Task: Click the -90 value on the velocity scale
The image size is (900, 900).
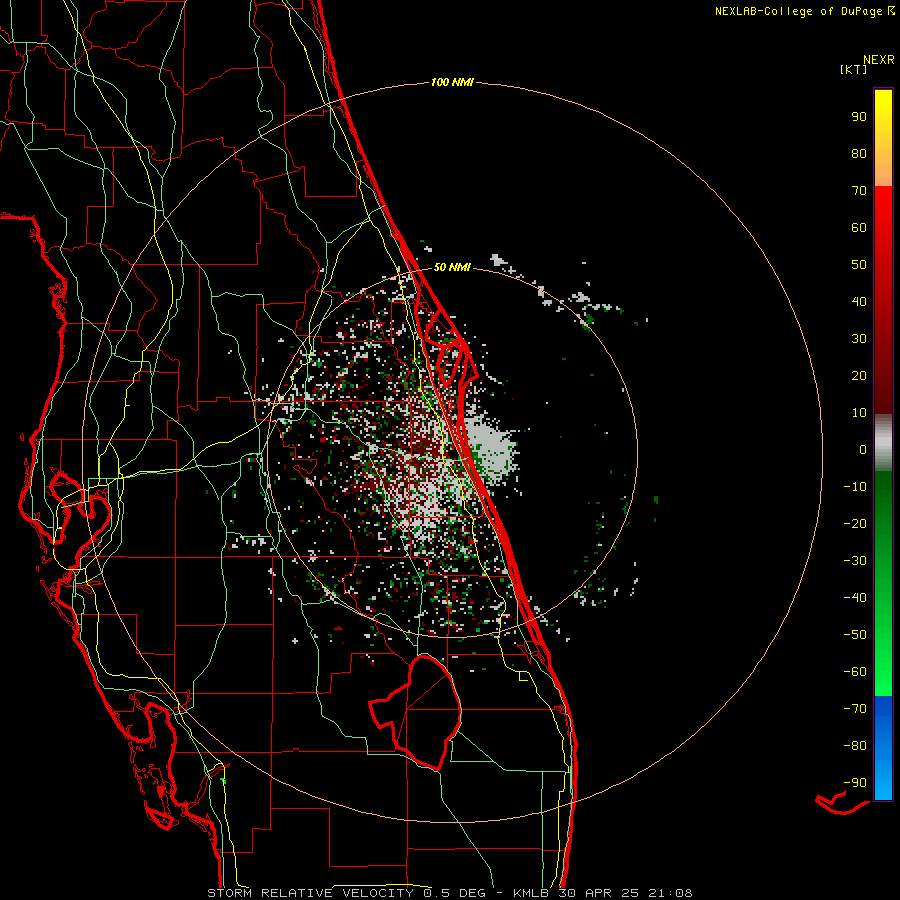Action: [x=855, y=783]
